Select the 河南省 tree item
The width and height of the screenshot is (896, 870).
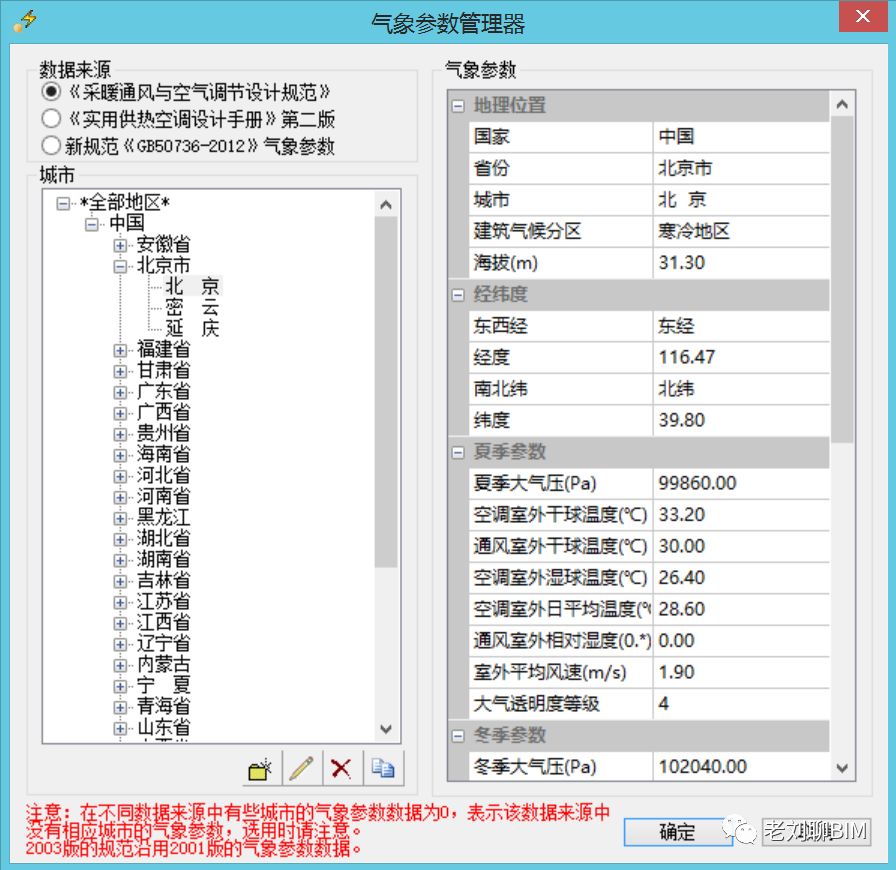[x=163, y=496]
